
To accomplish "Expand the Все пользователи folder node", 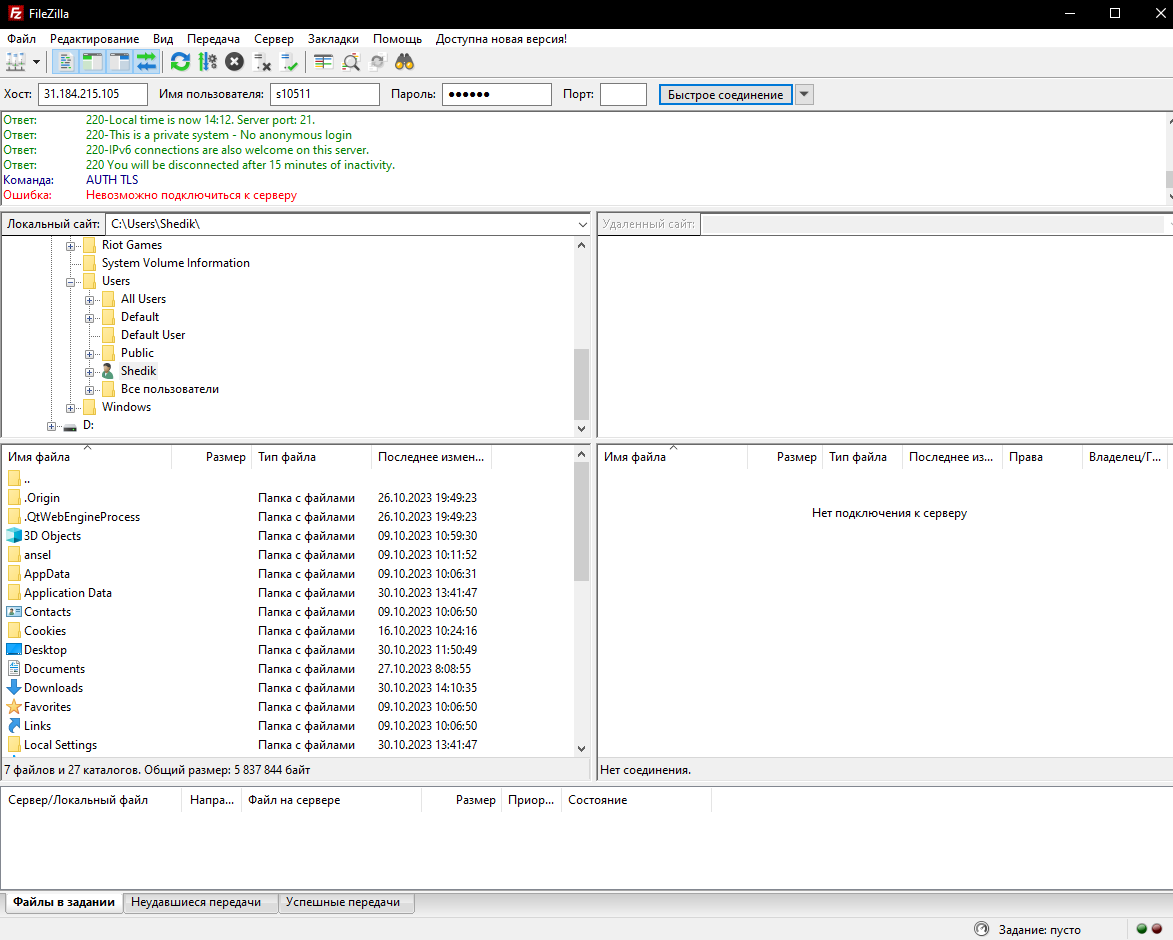I will click(x=89, y=390).
